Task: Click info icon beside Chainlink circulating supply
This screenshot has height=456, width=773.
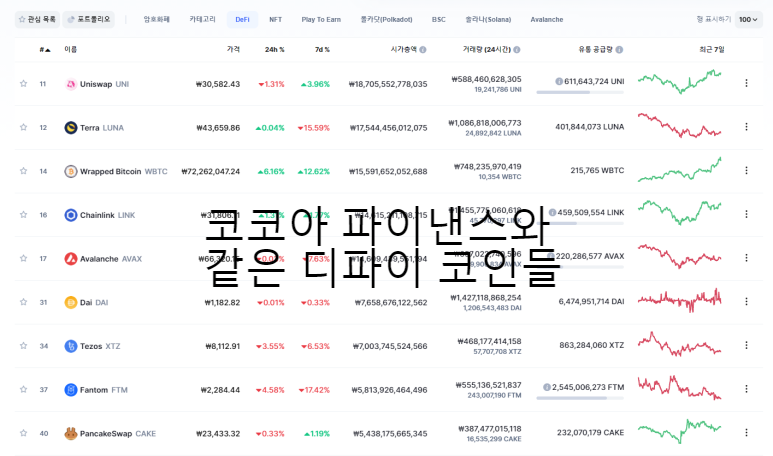Action: point(552,212)
